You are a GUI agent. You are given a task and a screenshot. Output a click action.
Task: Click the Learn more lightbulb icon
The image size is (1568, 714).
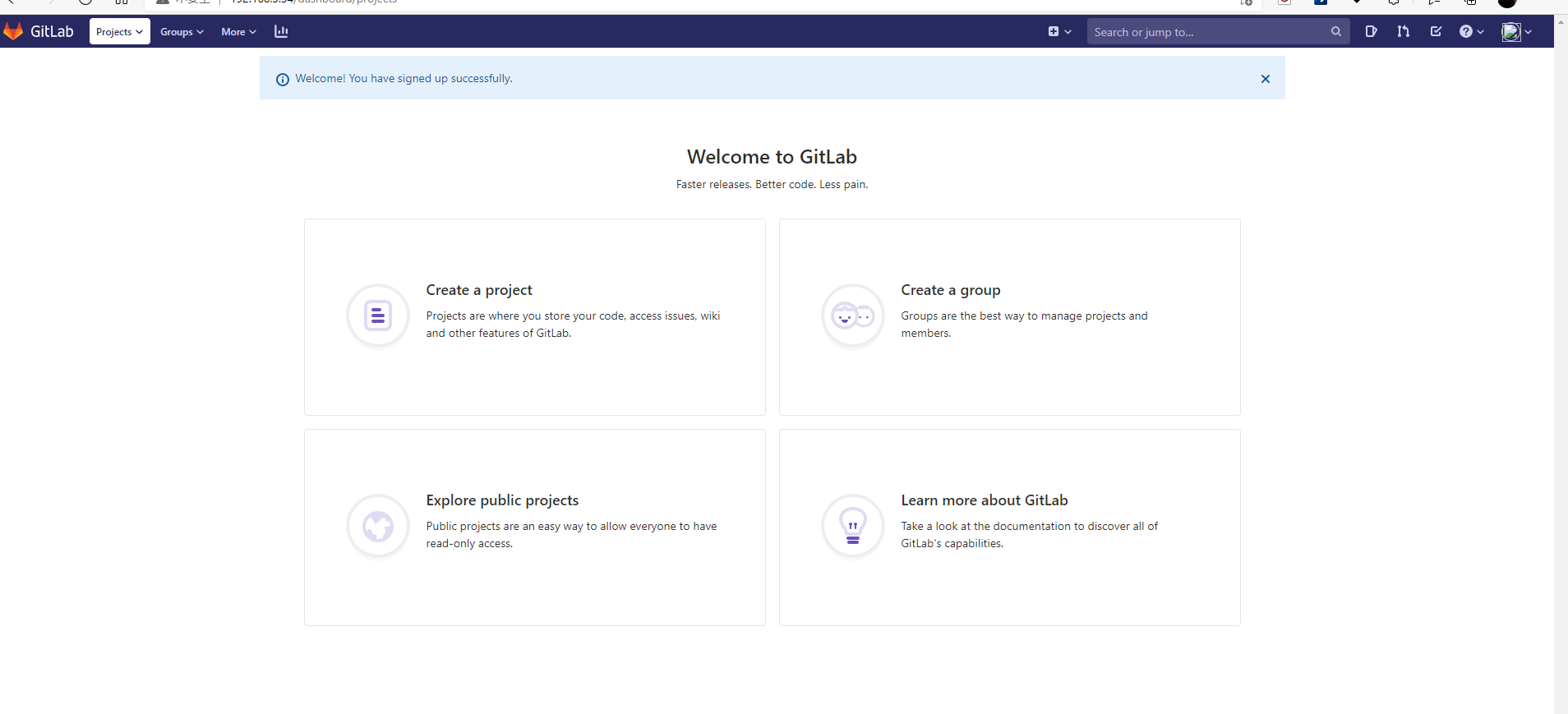(x=853, y=526)
